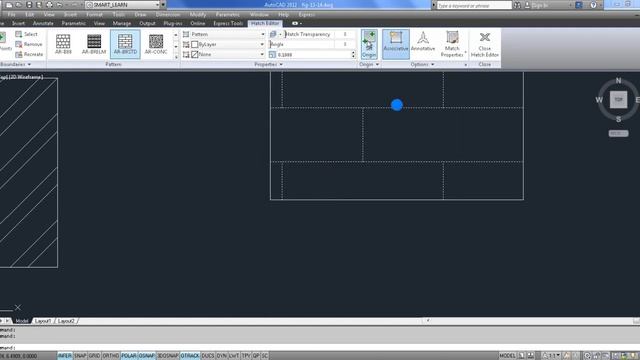Open the Express Tools ribbon tab
The height and width of the screenshot is (360, 640).
[x=228, y=23]
